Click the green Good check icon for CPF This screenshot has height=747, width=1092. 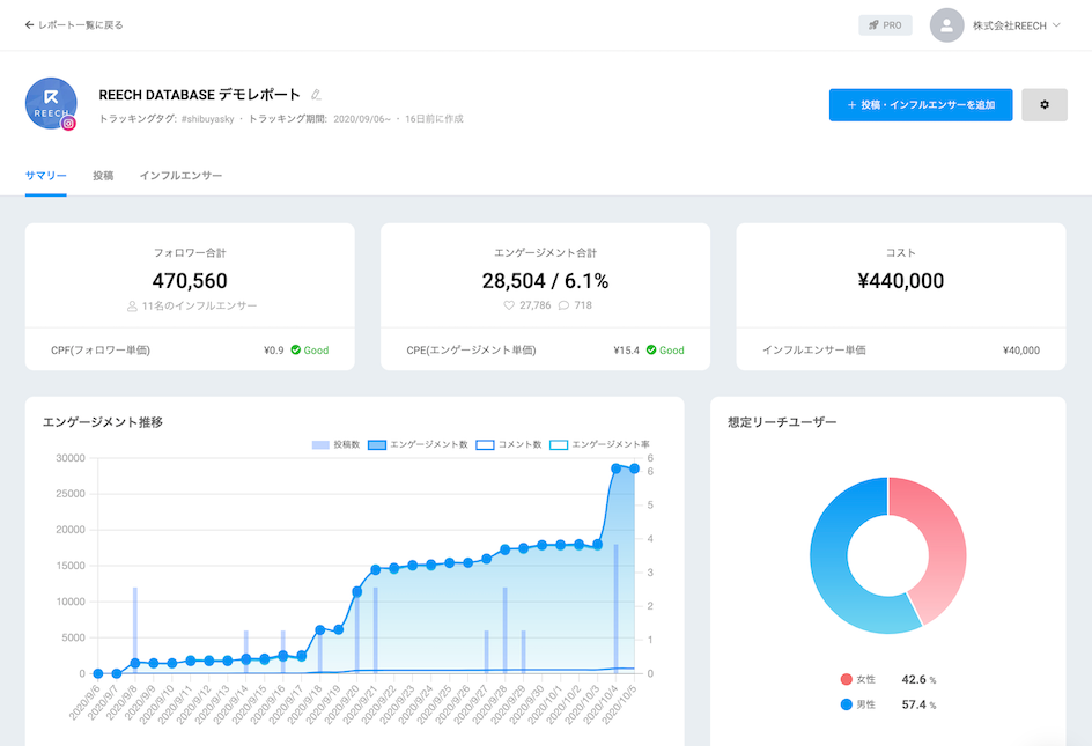pos(295,350)
